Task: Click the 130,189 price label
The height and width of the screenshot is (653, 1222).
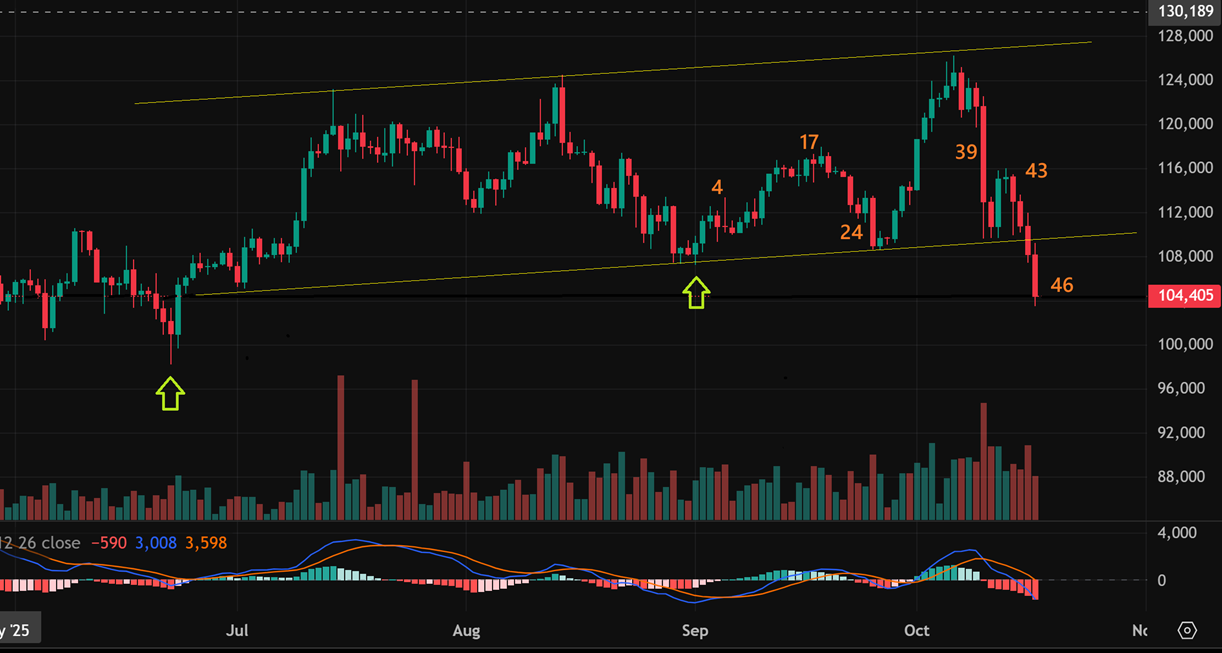Action: click(1185, 12)
